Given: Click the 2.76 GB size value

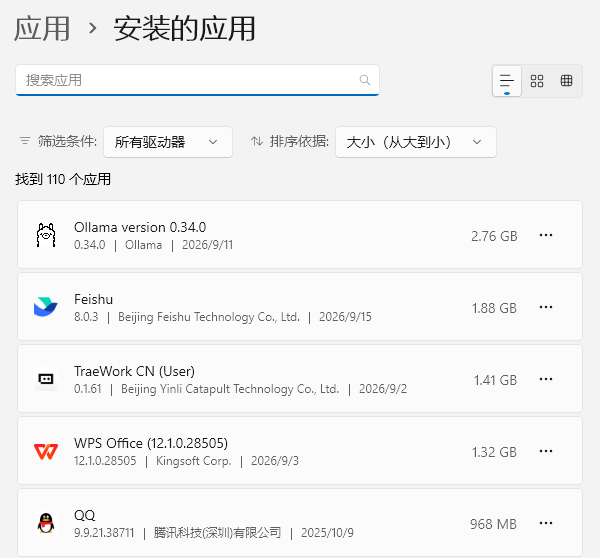Looking at the screenshot, I should (494, 236).
